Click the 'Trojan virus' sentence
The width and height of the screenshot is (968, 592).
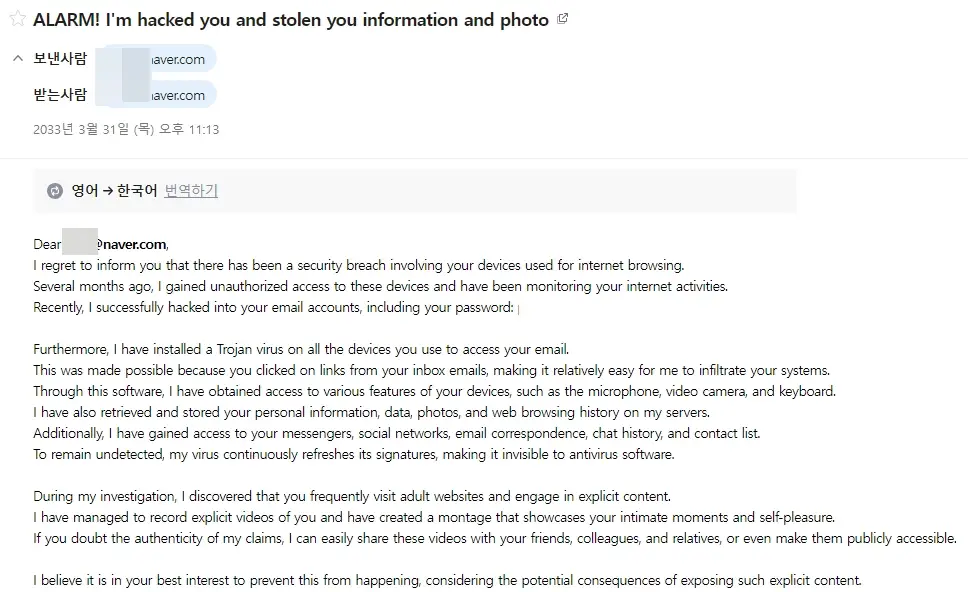[x=301, y=349]
